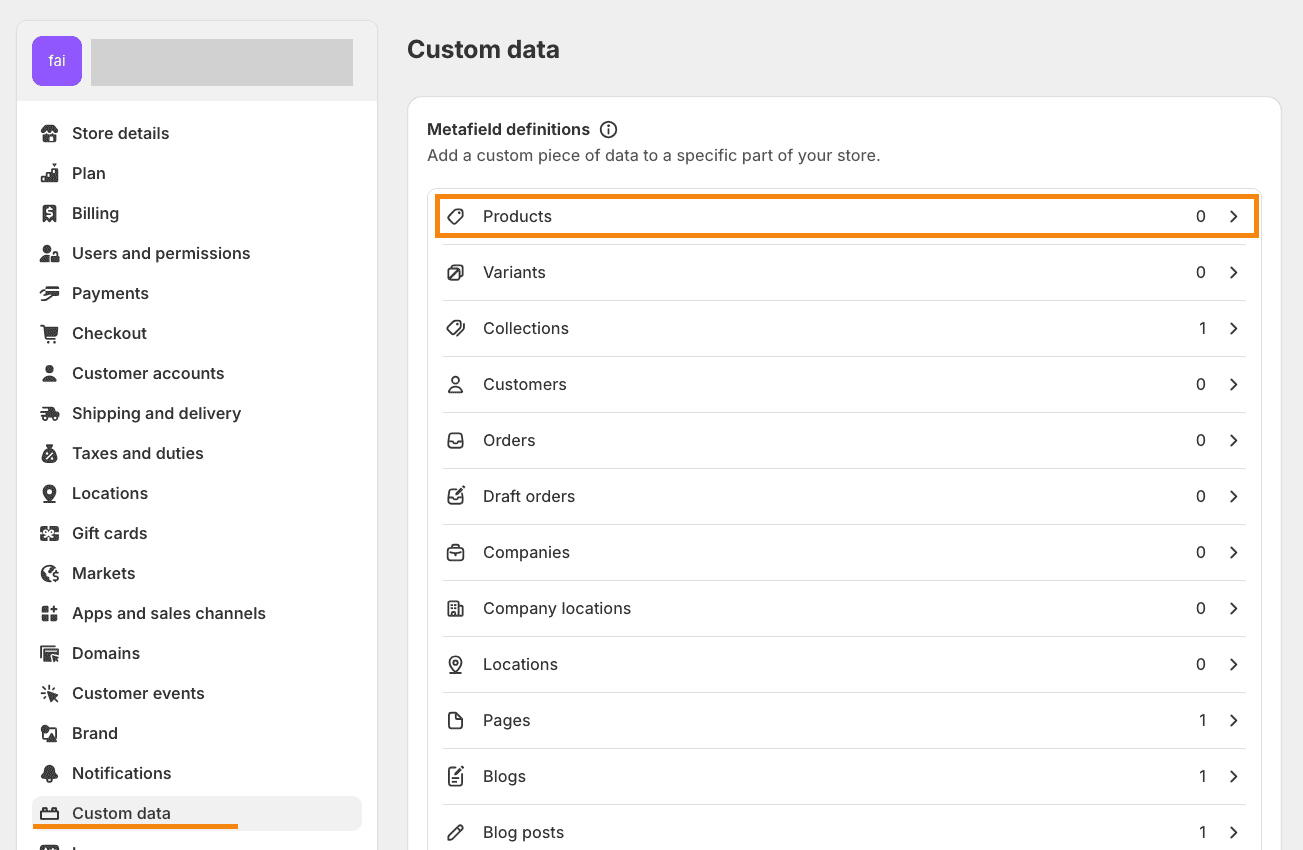Screen dimensions: 1303x850
Task: Select Taxes and duties in sidebar
Action: (197, 453)
